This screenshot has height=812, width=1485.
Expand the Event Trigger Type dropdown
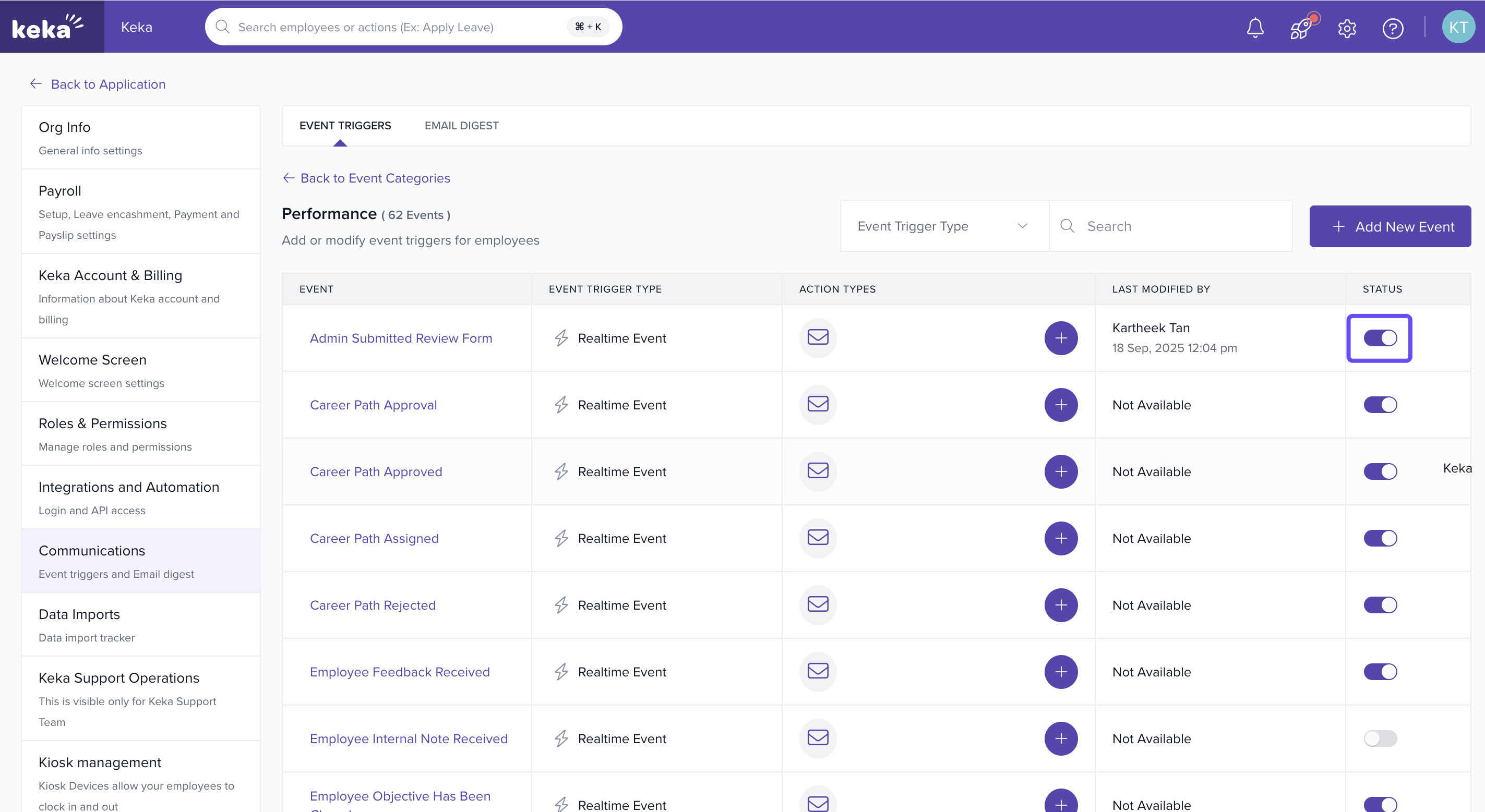point(944,226)
